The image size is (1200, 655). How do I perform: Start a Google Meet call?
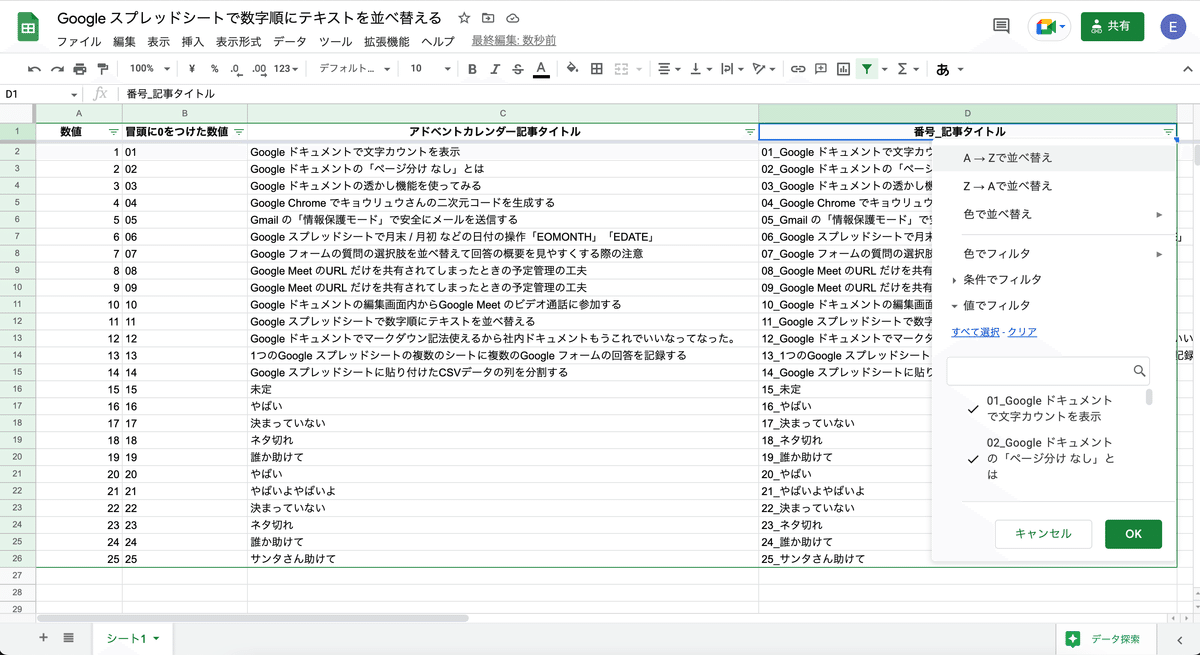[x=1049, y=27]
